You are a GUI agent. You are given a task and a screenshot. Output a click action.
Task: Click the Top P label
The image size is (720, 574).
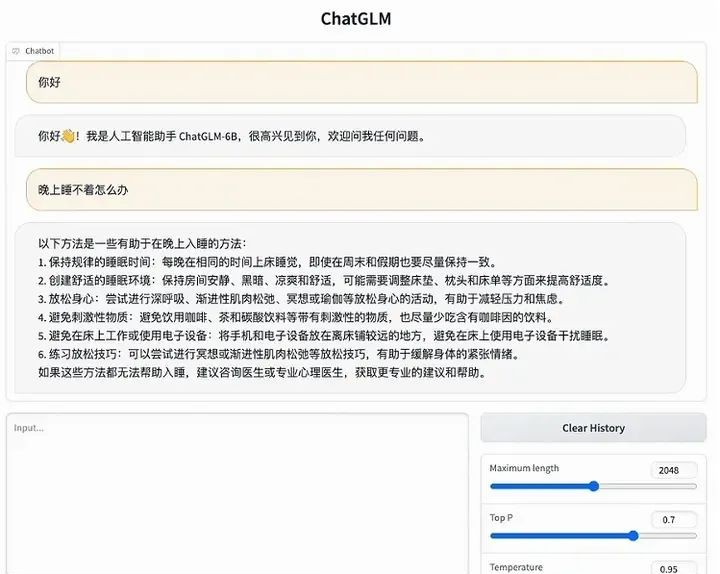pos(501,518)
